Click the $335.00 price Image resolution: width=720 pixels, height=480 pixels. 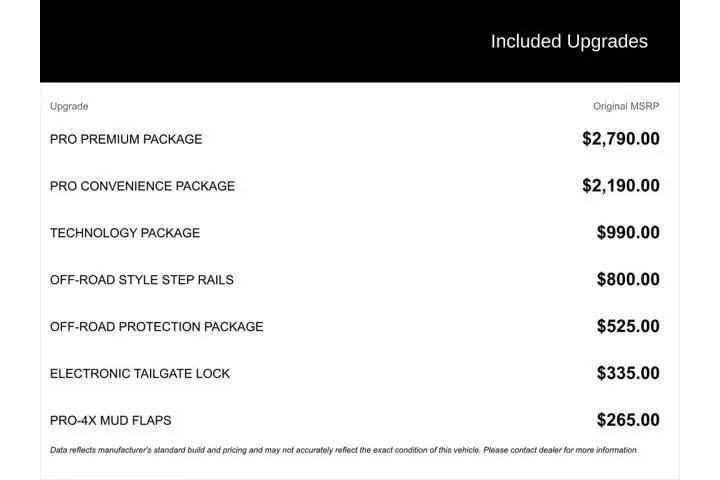click(628, 374)
